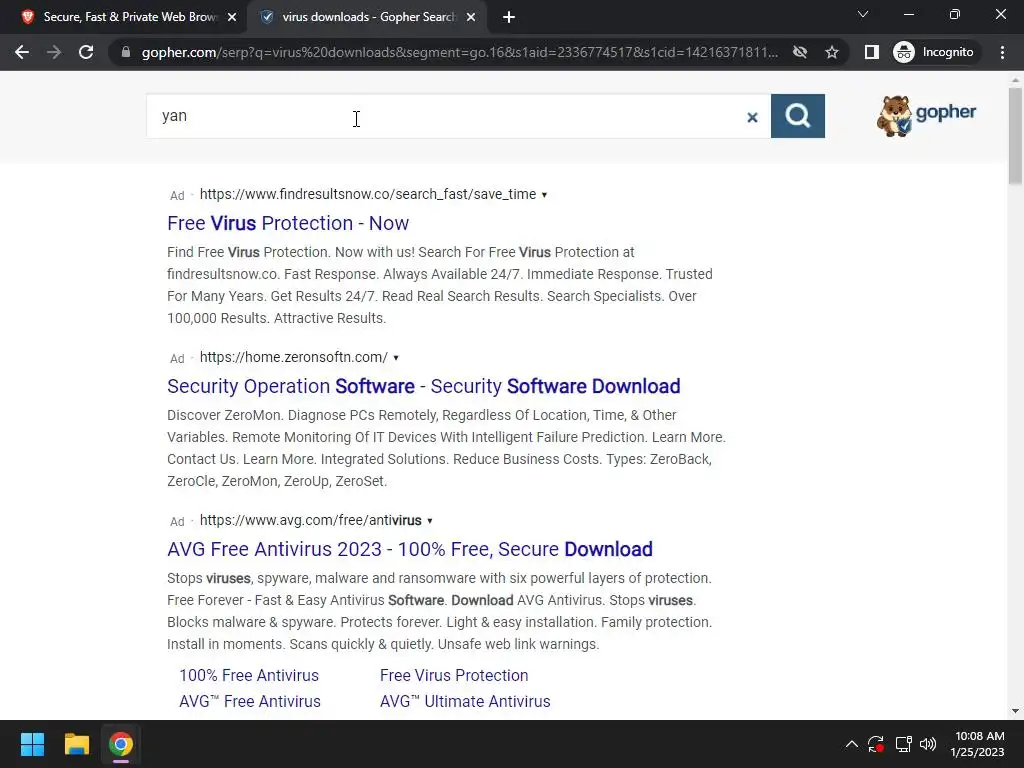This screenshot has width=1024, height=768.
Task: Click the https://home.zeronsoftn.com/ URL text
Action: (293, 357)
